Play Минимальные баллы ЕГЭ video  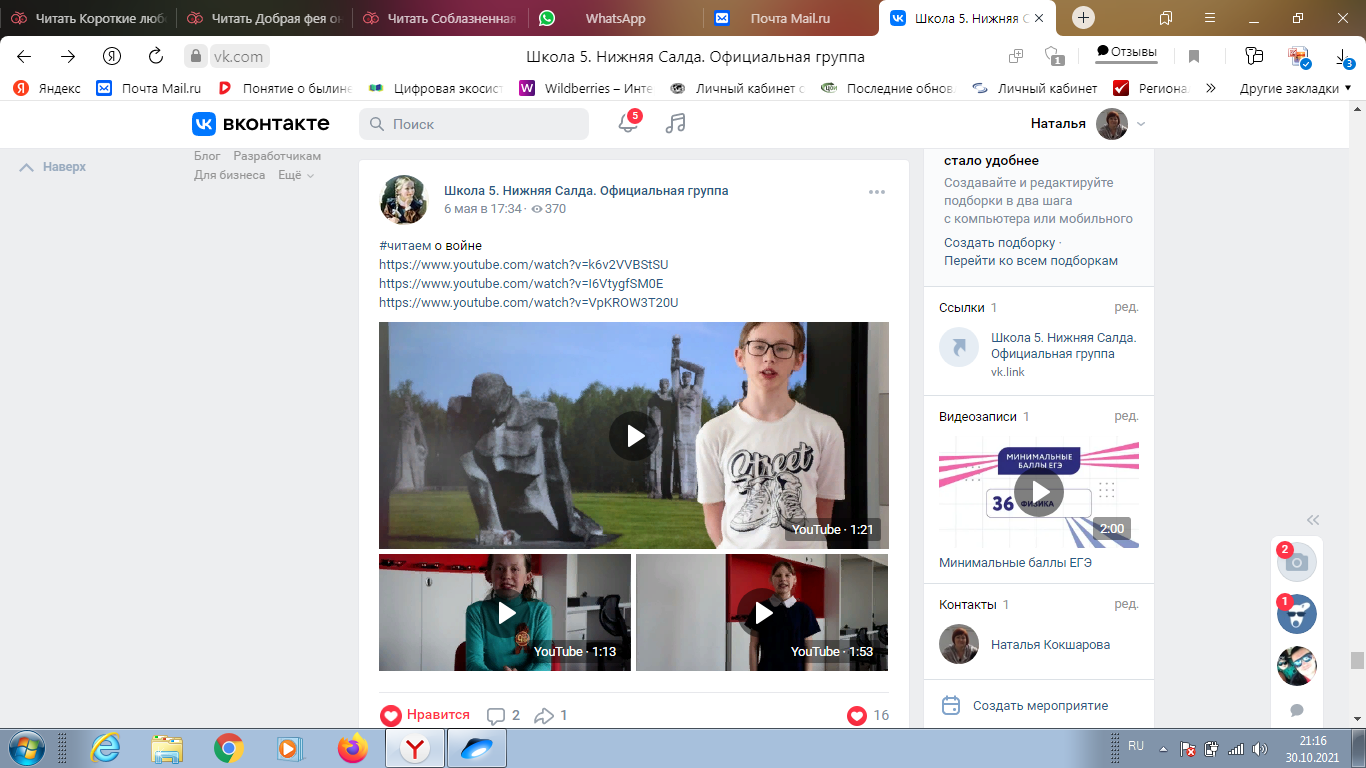coord(1039,494)
